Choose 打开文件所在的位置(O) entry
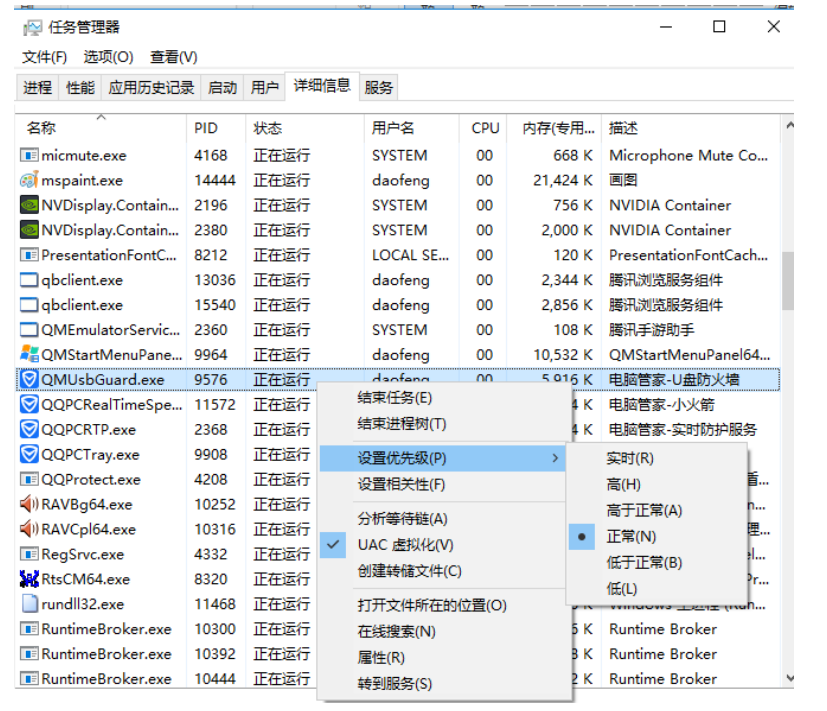 click(x=443, y=605)
